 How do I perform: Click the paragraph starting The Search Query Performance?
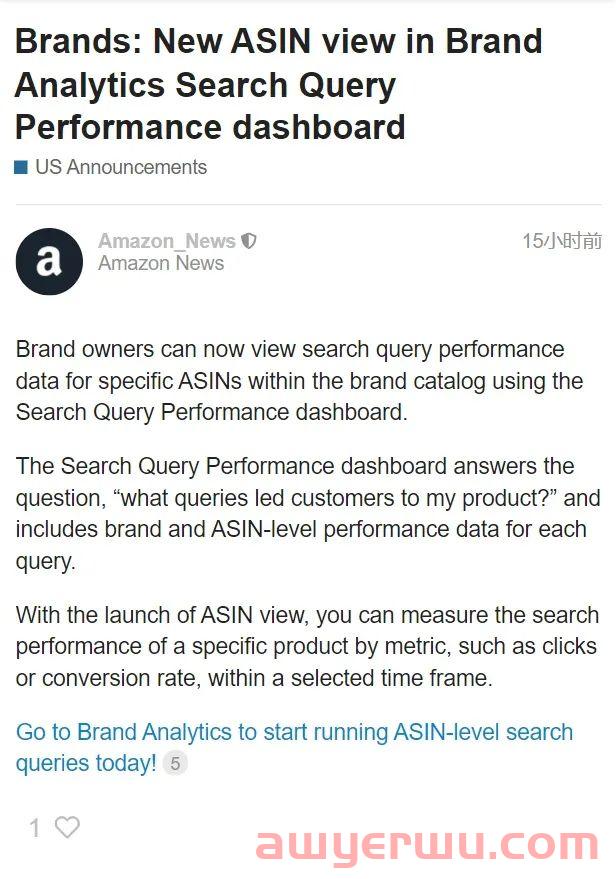point(308,513)
